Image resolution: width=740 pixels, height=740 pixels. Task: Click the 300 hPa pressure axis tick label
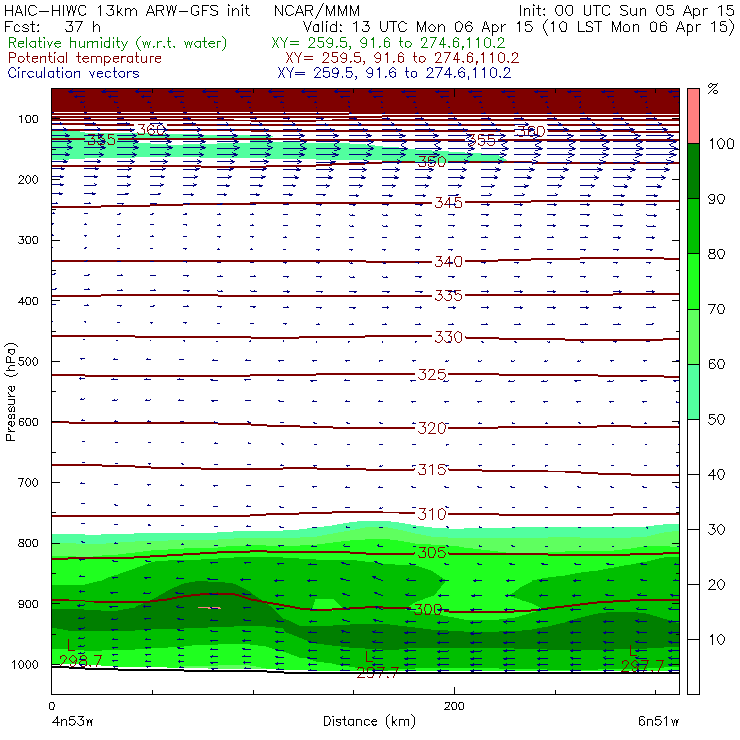click(x=29, y=240)
